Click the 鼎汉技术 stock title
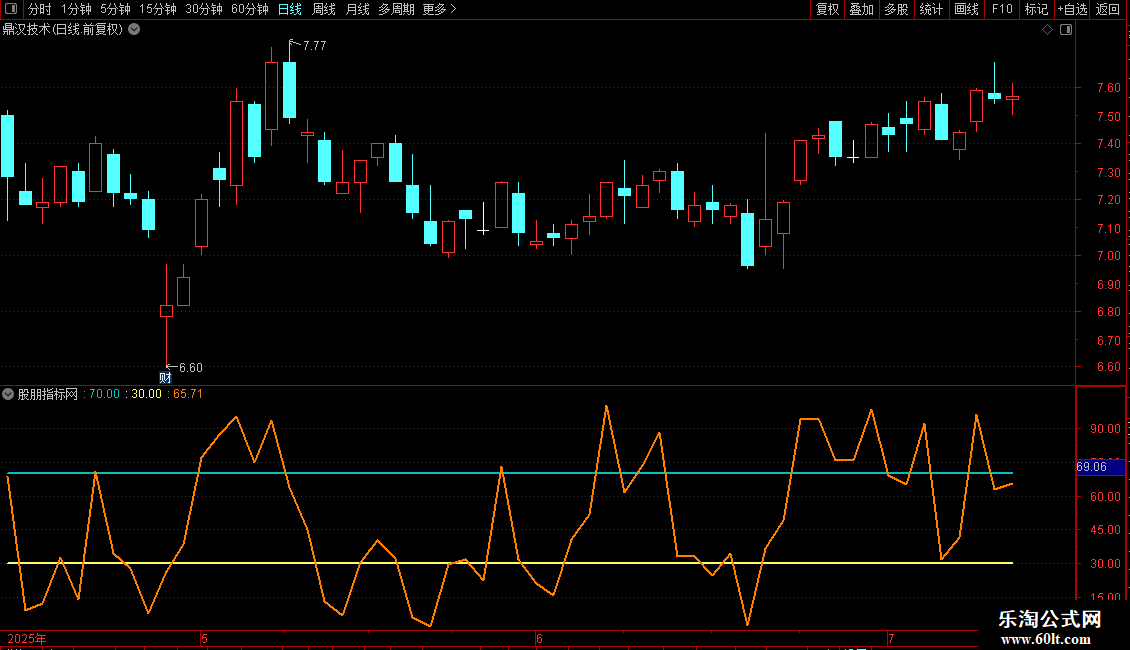1130x650 pixels. tap(63, 30)
